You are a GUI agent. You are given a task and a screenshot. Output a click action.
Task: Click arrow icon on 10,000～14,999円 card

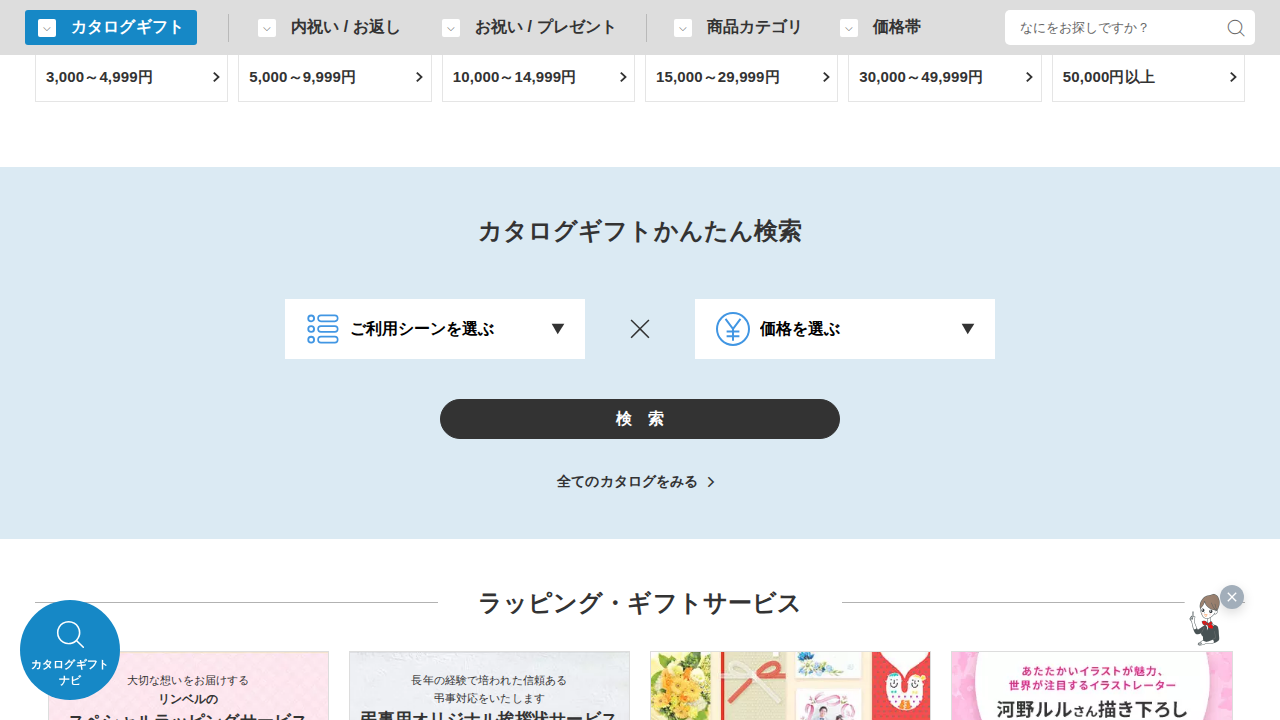(x=623, y=77)
